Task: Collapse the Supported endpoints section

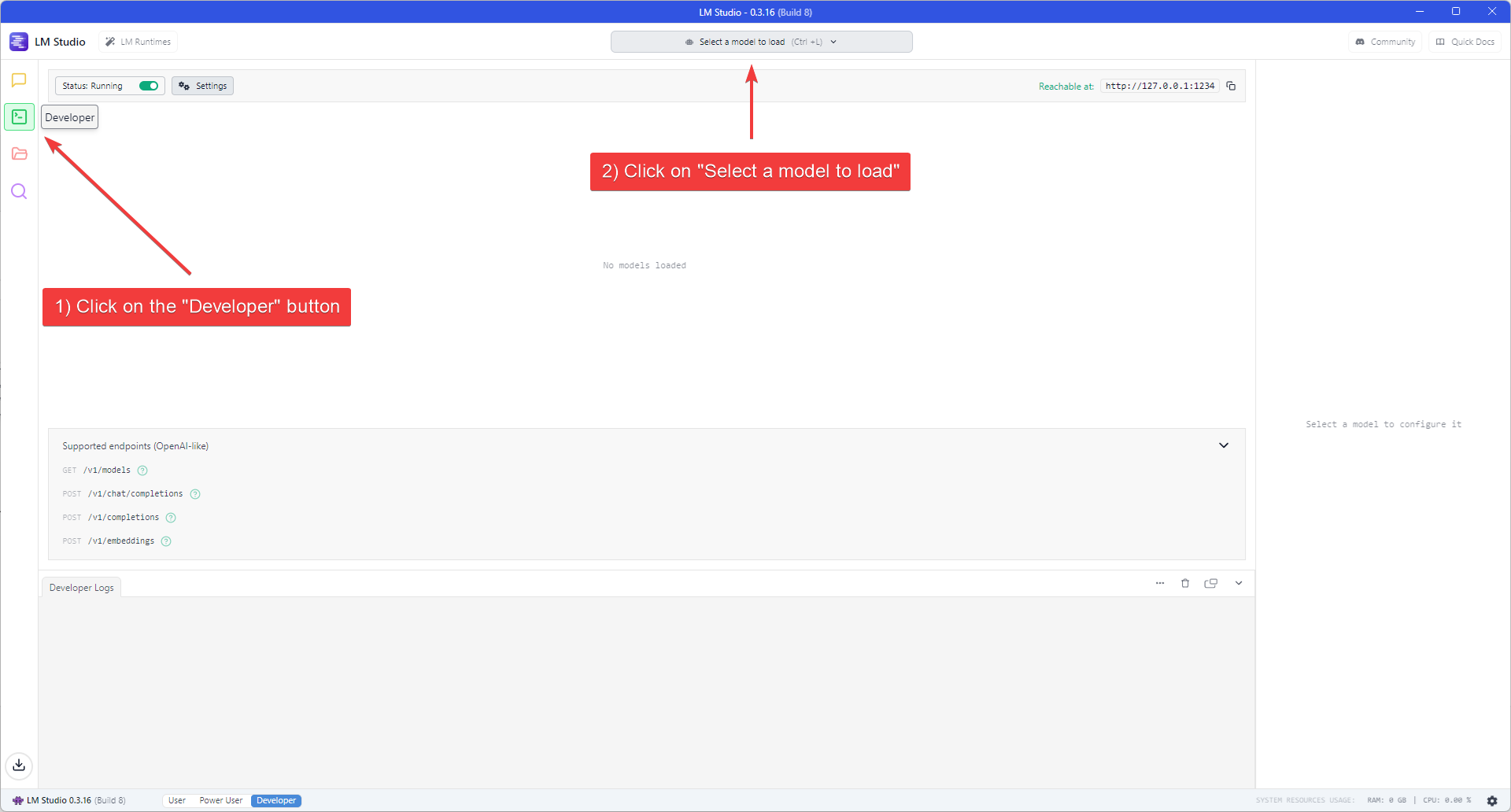Action: point(1224,445)
